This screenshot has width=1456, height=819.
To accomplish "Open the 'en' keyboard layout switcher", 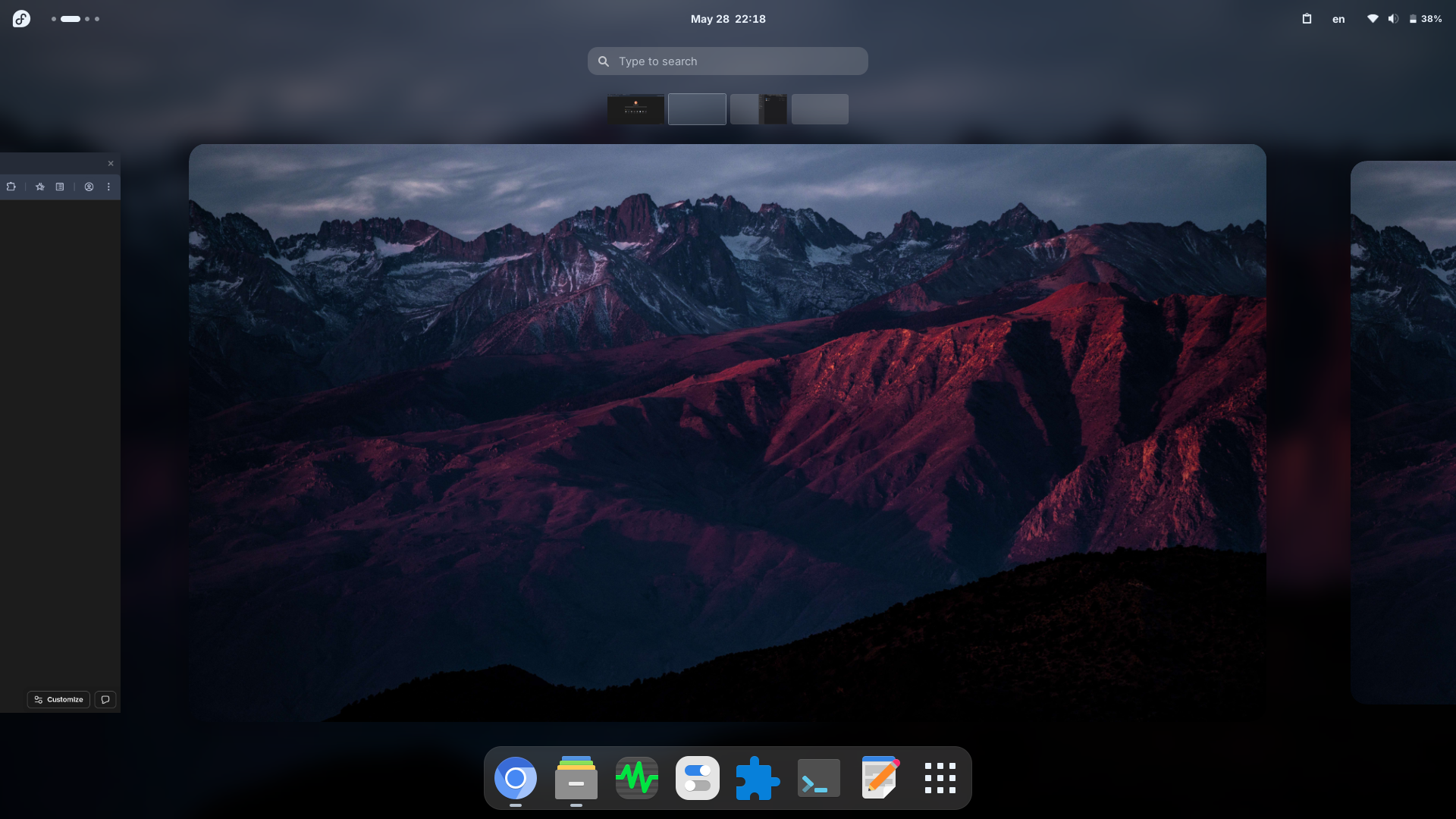I will pos(1338,18).
